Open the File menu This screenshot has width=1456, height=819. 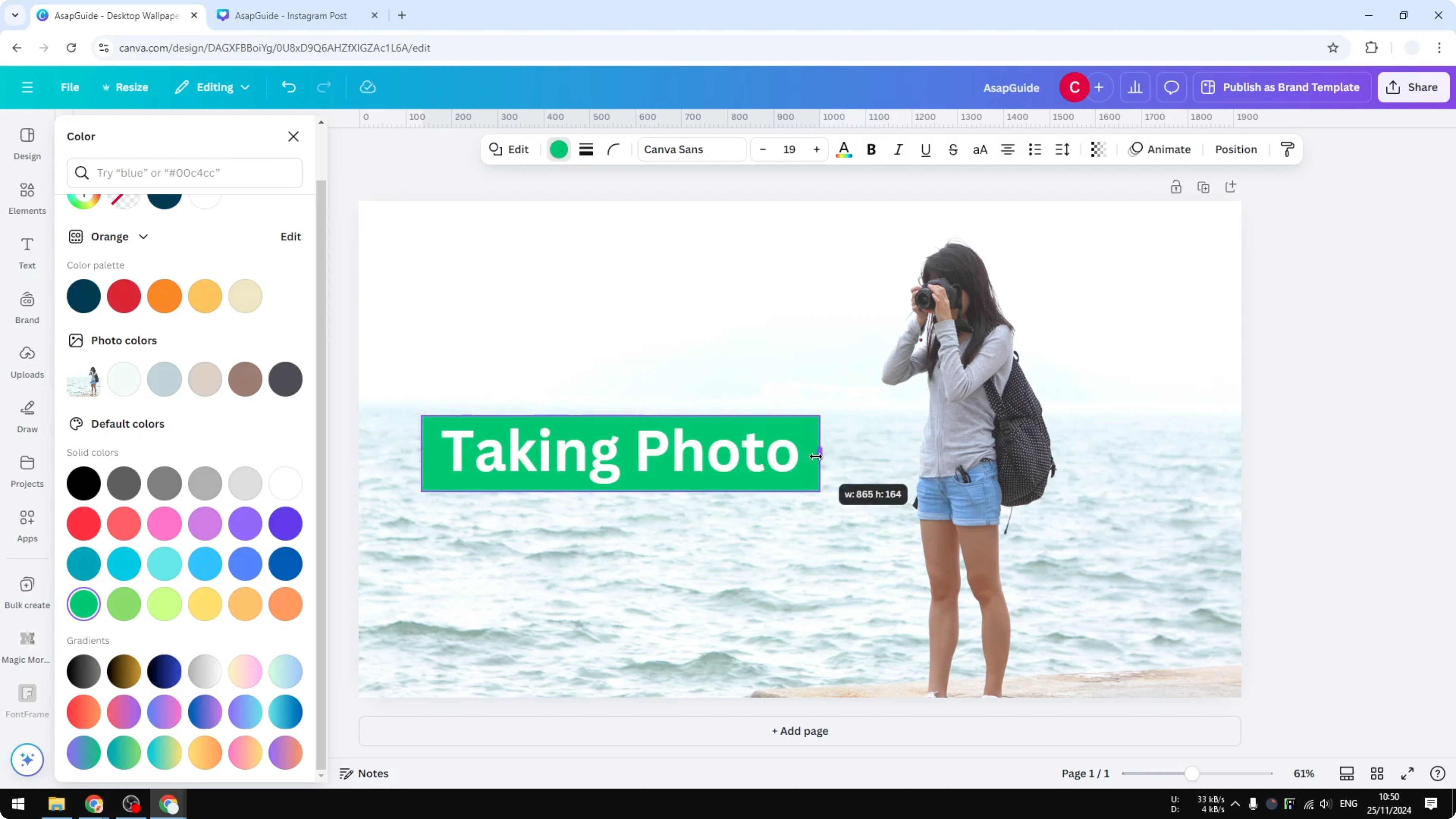(70, 87)
